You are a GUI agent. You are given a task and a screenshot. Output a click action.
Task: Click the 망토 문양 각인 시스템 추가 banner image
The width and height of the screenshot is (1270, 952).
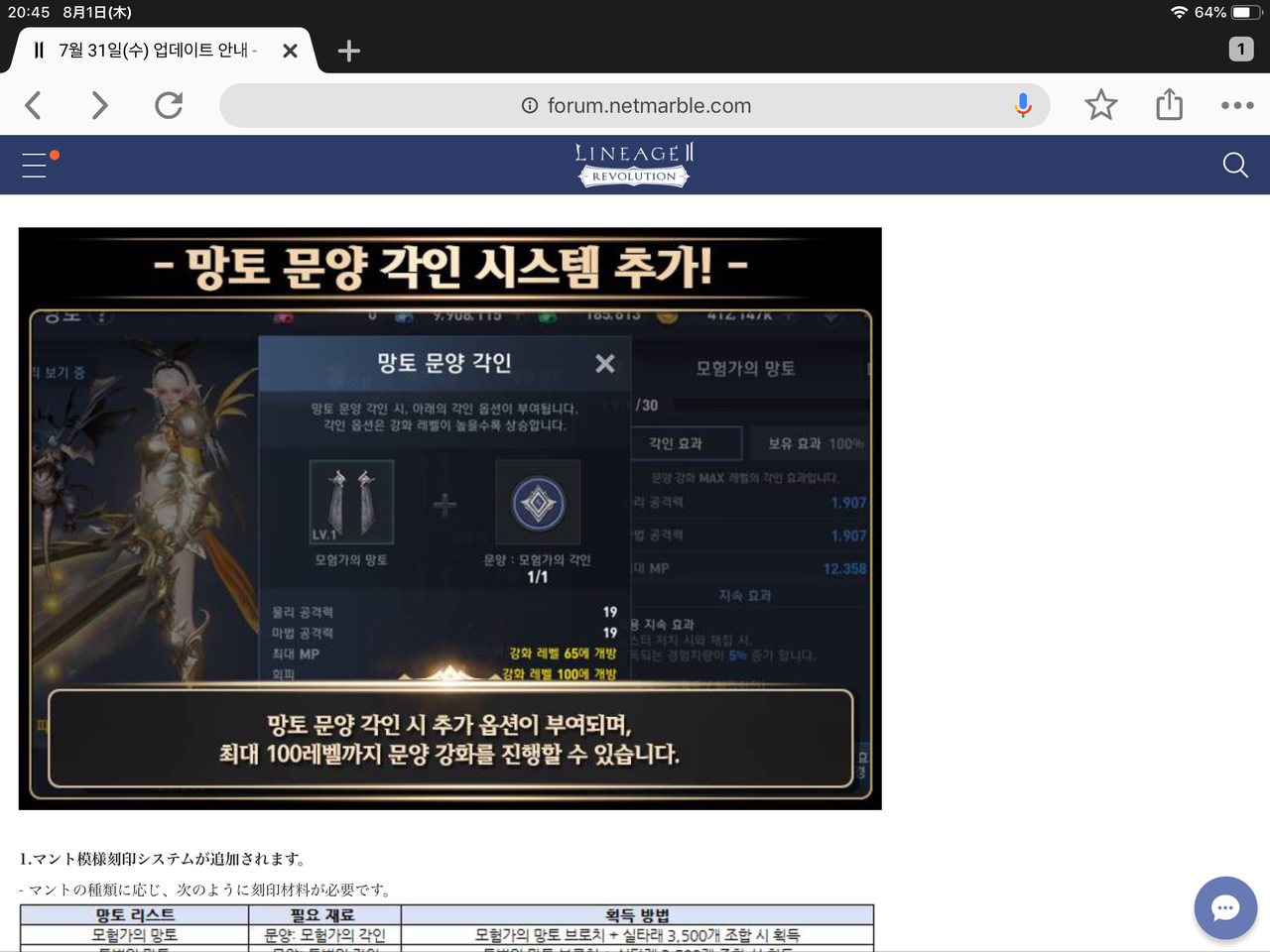pos(450,519)
